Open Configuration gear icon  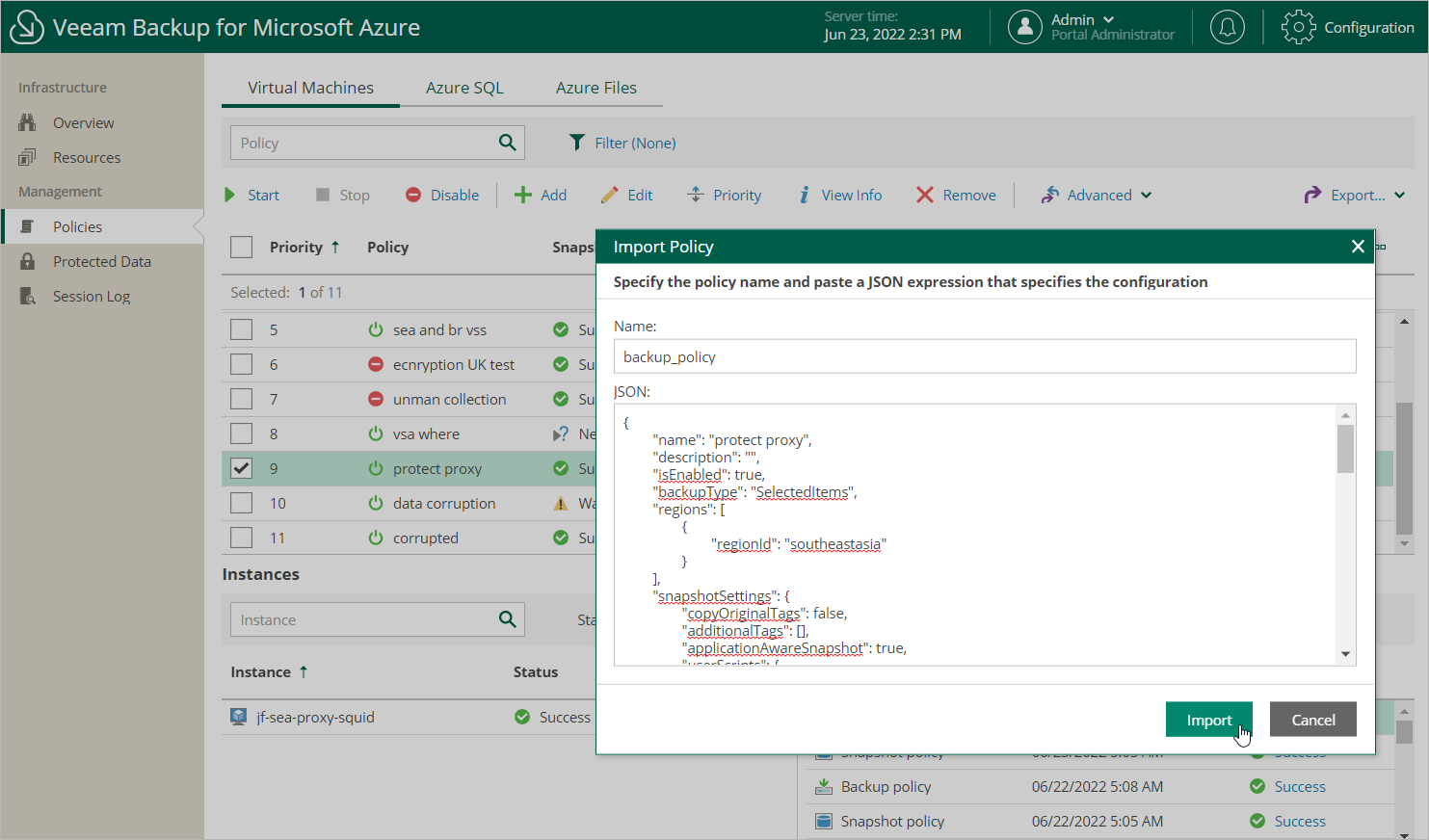pyautogui.click(x=1298, y=27)
